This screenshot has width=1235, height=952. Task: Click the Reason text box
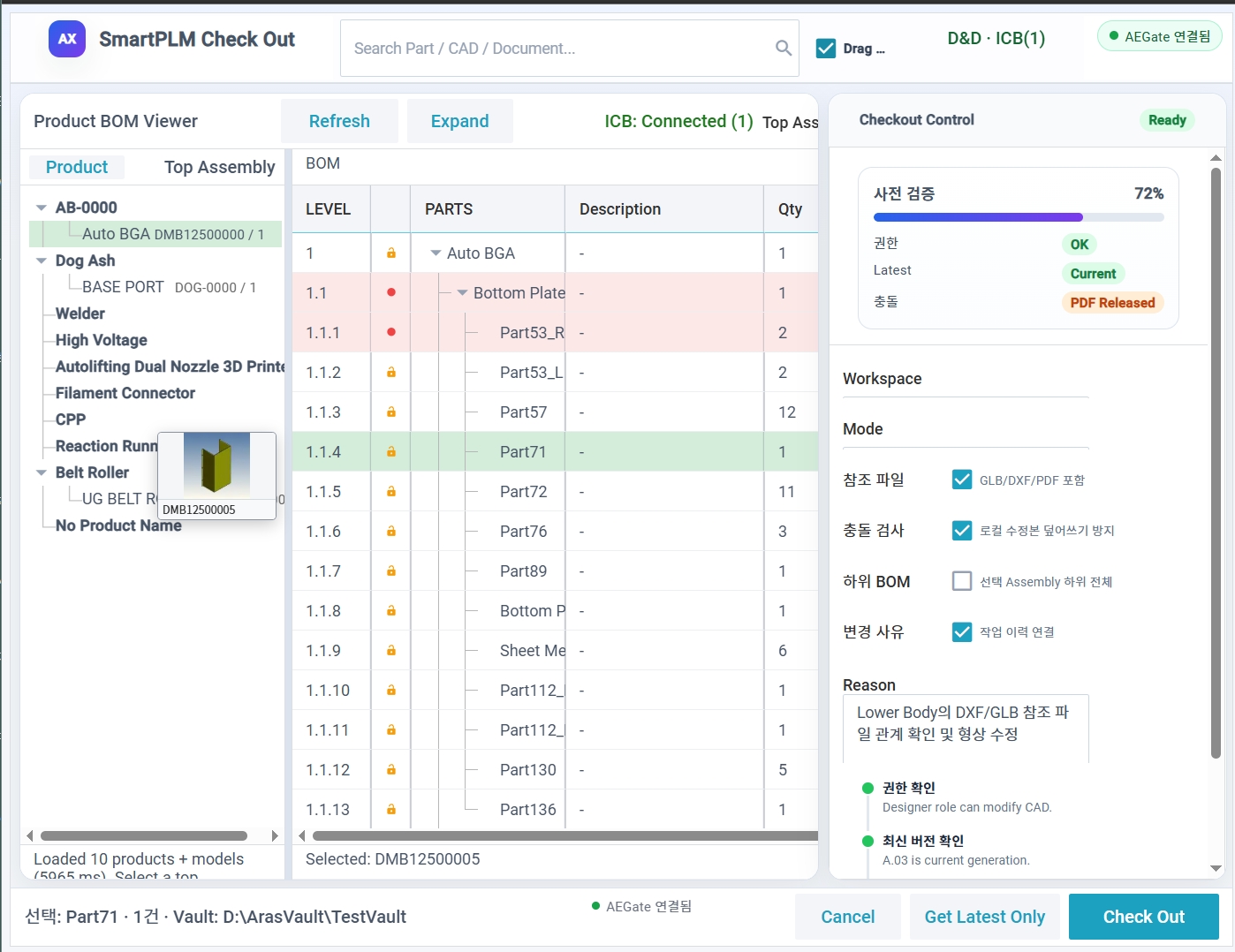pos(966,729)
